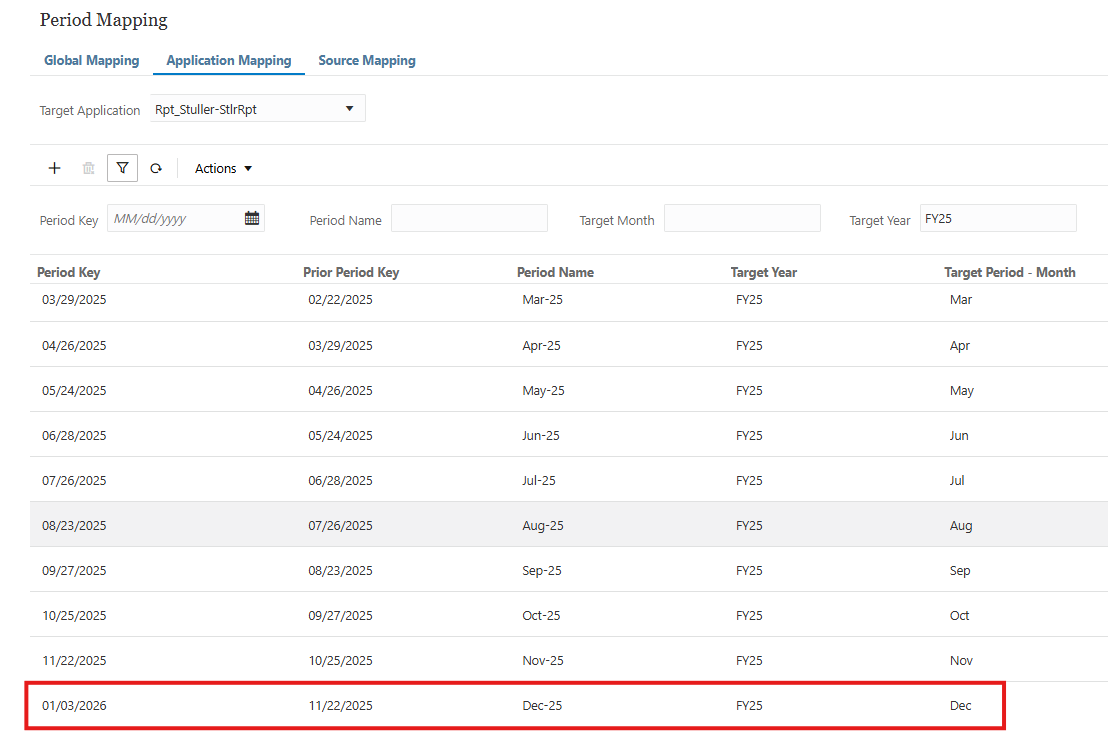Viewport: 1108px width, 736px height.
Task: Click the Target Year FY25 cell for Aug-25
Action: (749, 526)
